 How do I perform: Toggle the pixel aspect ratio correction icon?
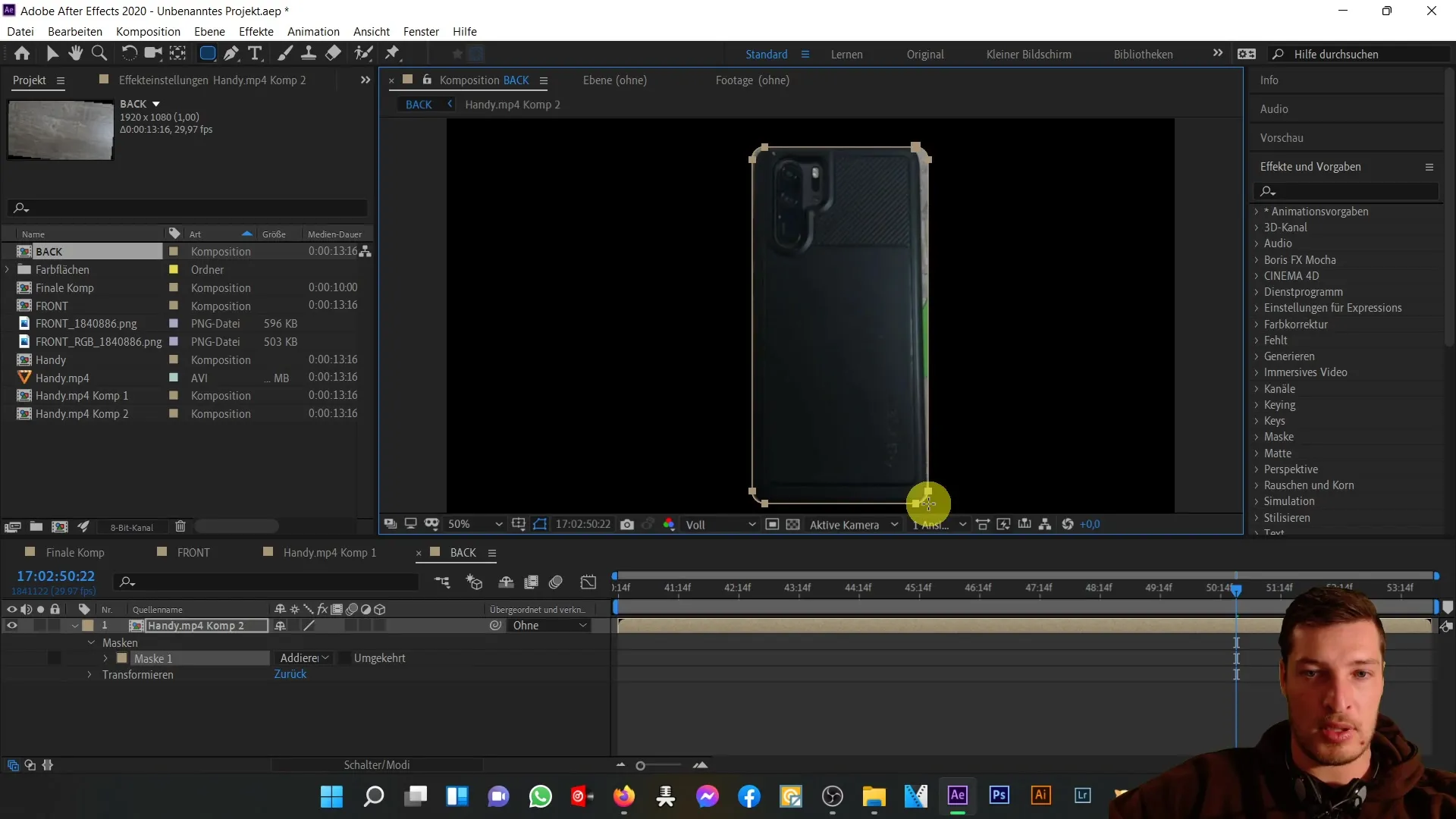click(982, 524)
